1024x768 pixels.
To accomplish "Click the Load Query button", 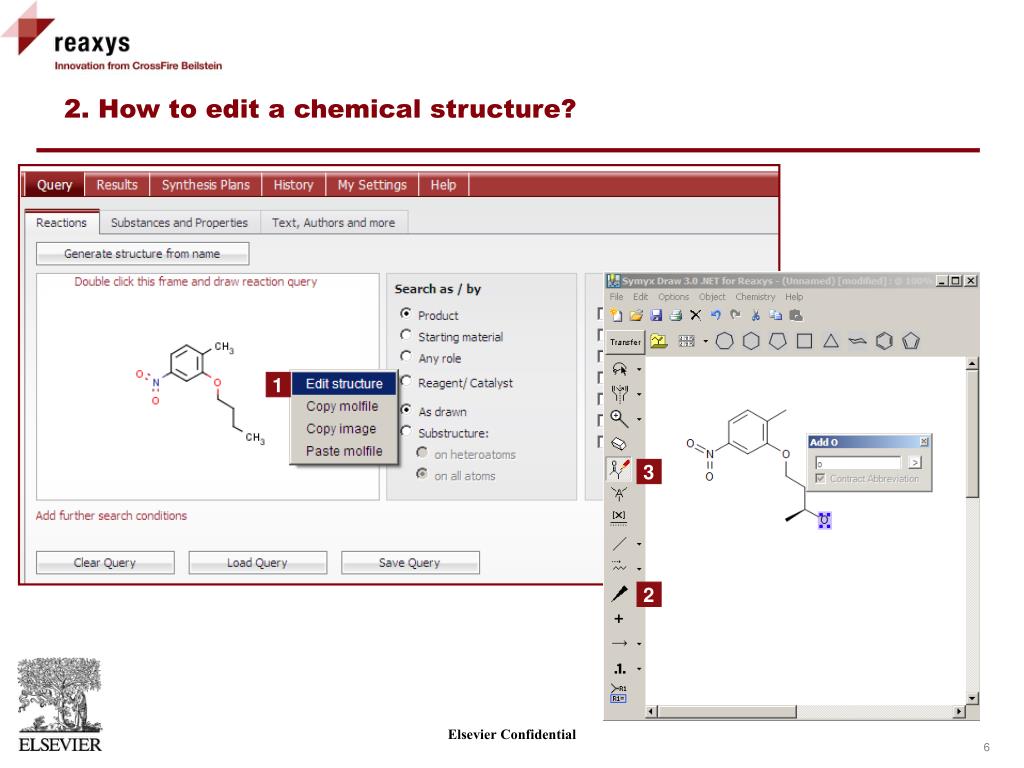I will pos(257,563).
